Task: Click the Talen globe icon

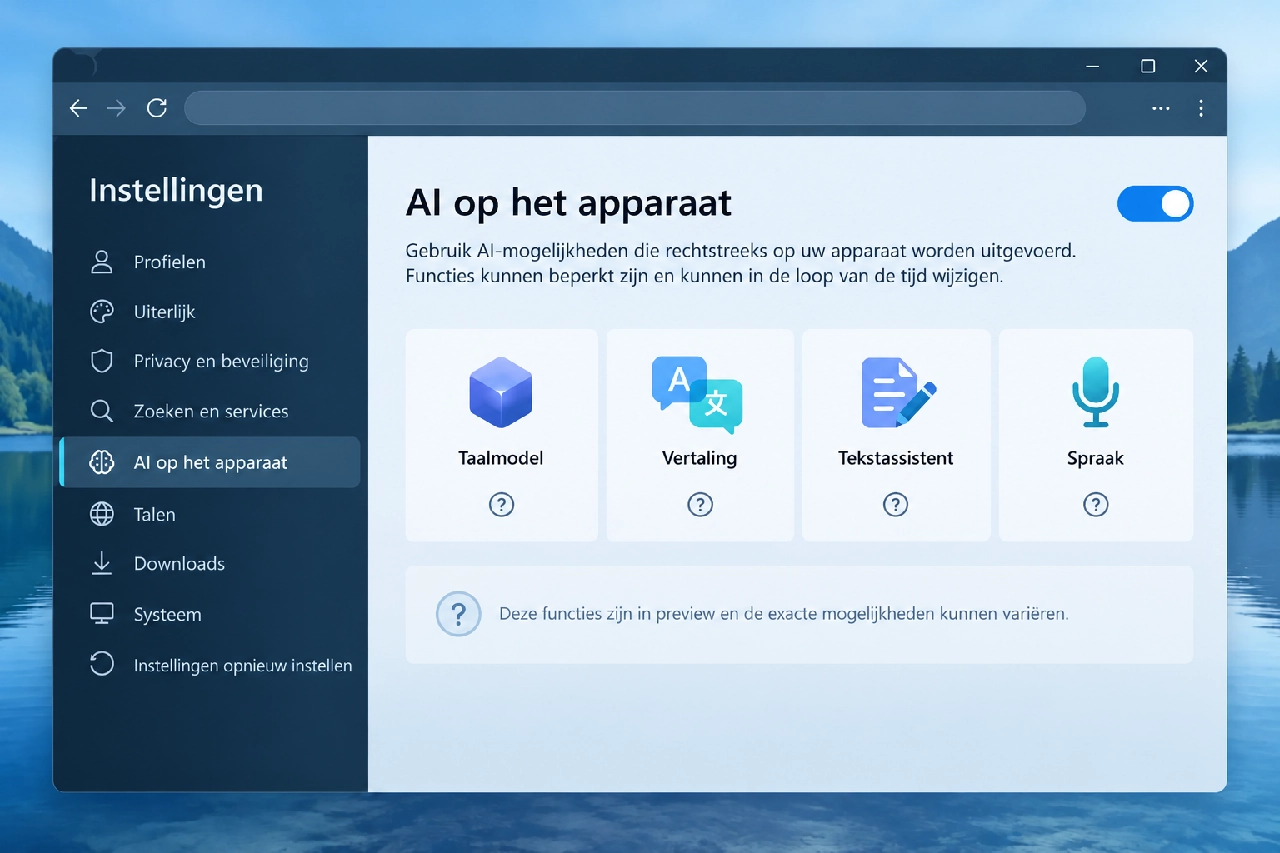Action: pyautogui.click(x=102, y=514)
